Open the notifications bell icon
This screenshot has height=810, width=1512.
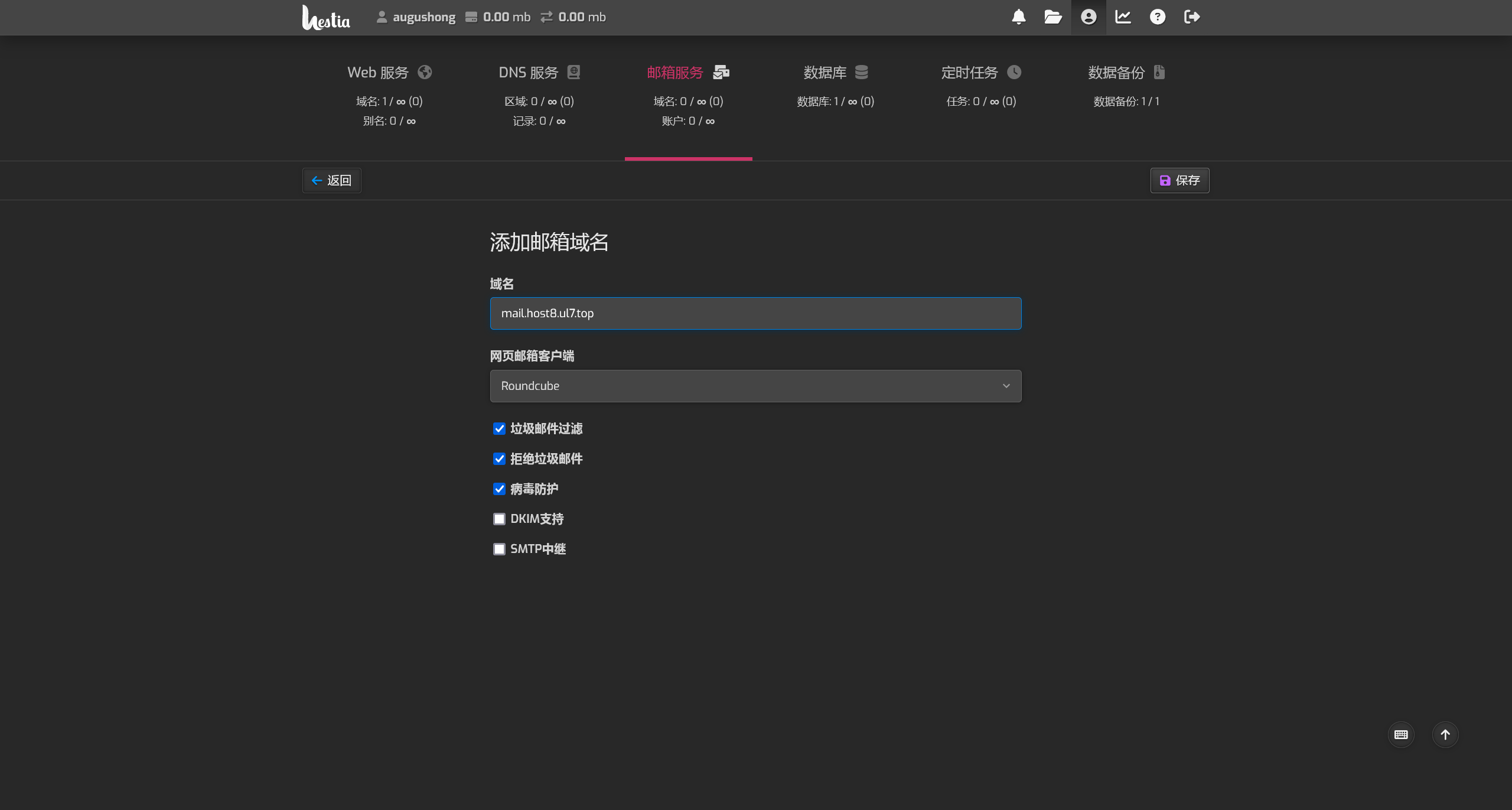[1018, 17]
